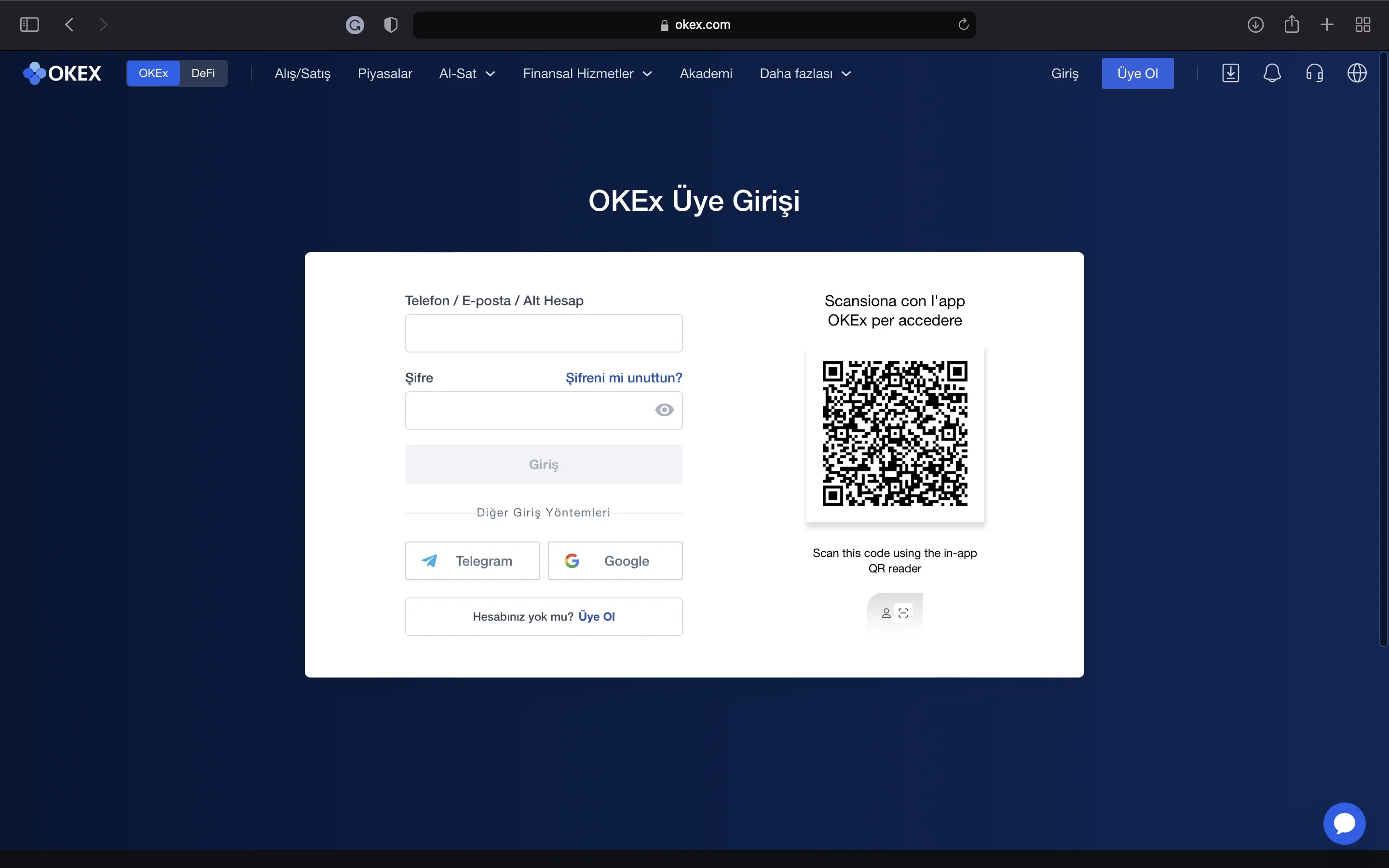Click the Grammarly extension icon

point(354,25)
